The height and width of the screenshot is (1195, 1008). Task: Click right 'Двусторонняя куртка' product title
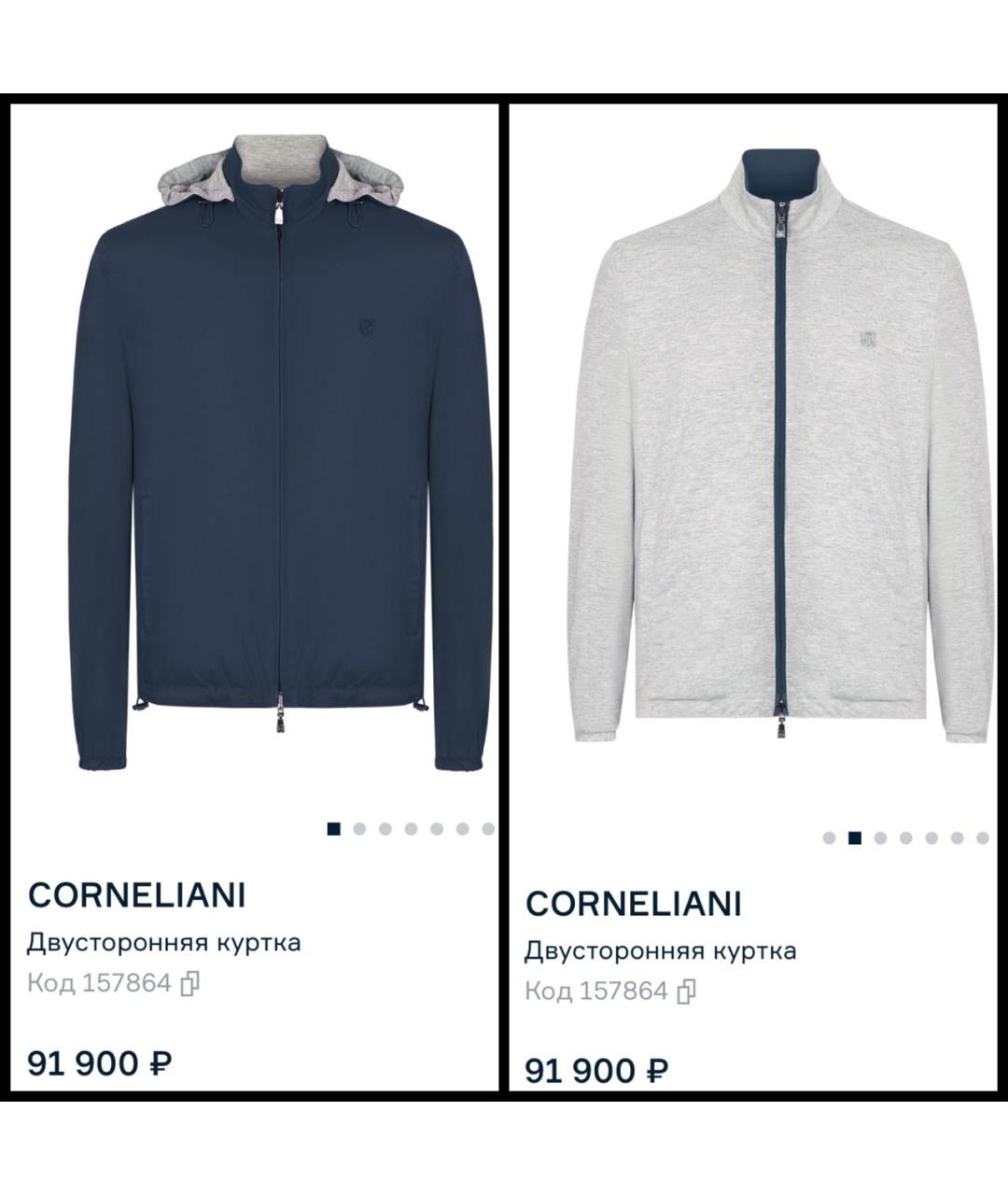tap(661, 950)
